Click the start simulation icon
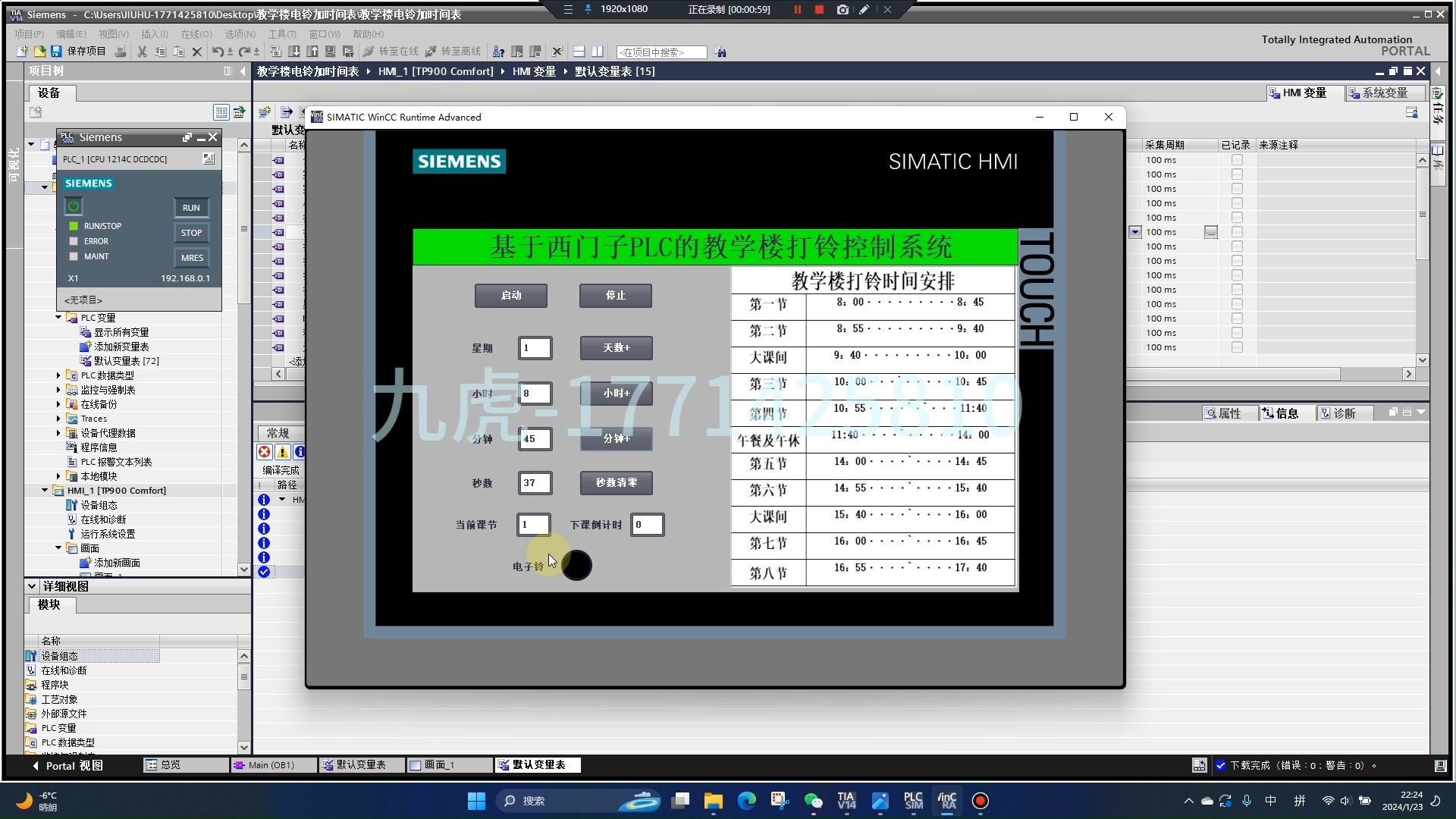The width and height of the screenshot is (1456, 819). click(x=331, y=52)
